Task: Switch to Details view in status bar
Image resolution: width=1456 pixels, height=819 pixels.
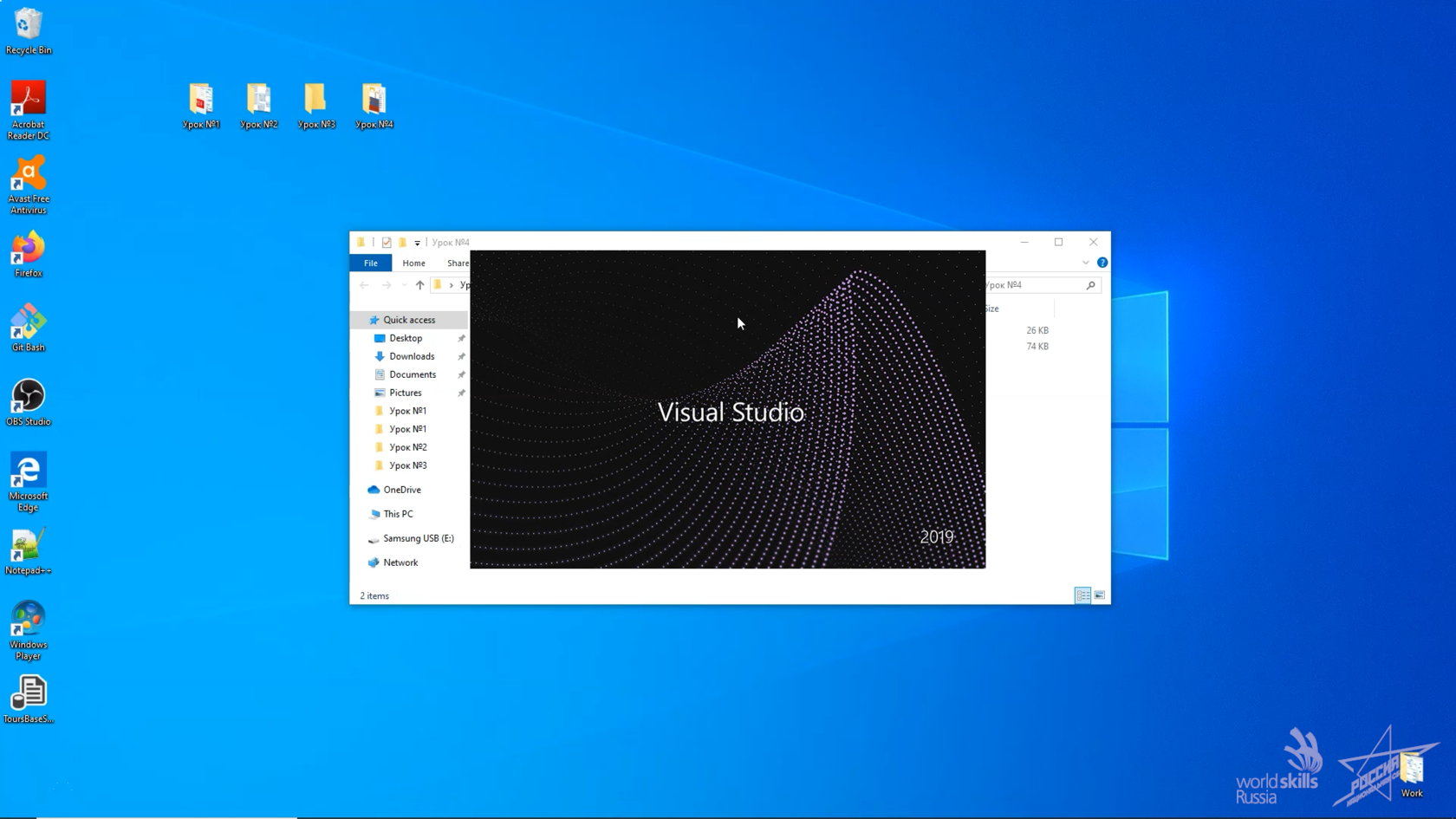Action: (1082, 595)
